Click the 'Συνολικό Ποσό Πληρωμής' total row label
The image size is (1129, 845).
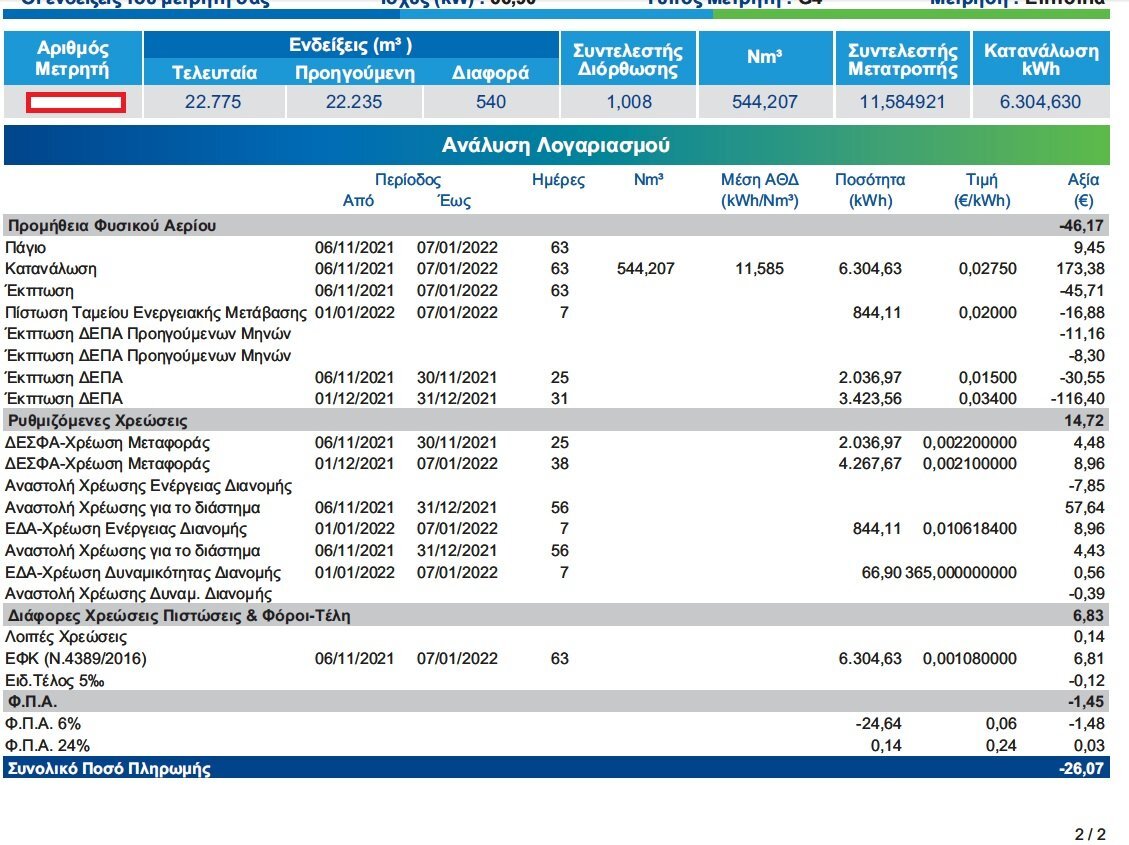109,768
